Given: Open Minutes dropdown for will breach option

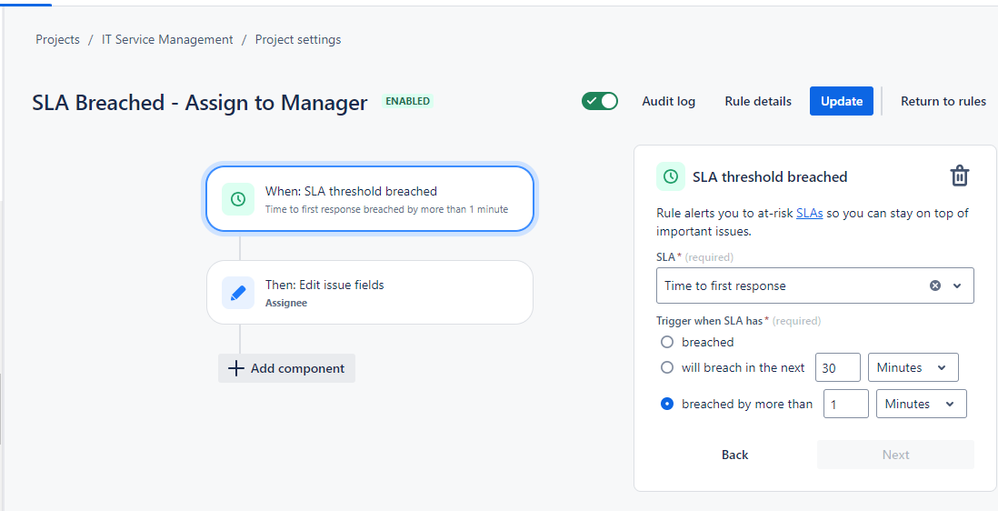Looking at the screenshot, I should (x=912, y=368).
